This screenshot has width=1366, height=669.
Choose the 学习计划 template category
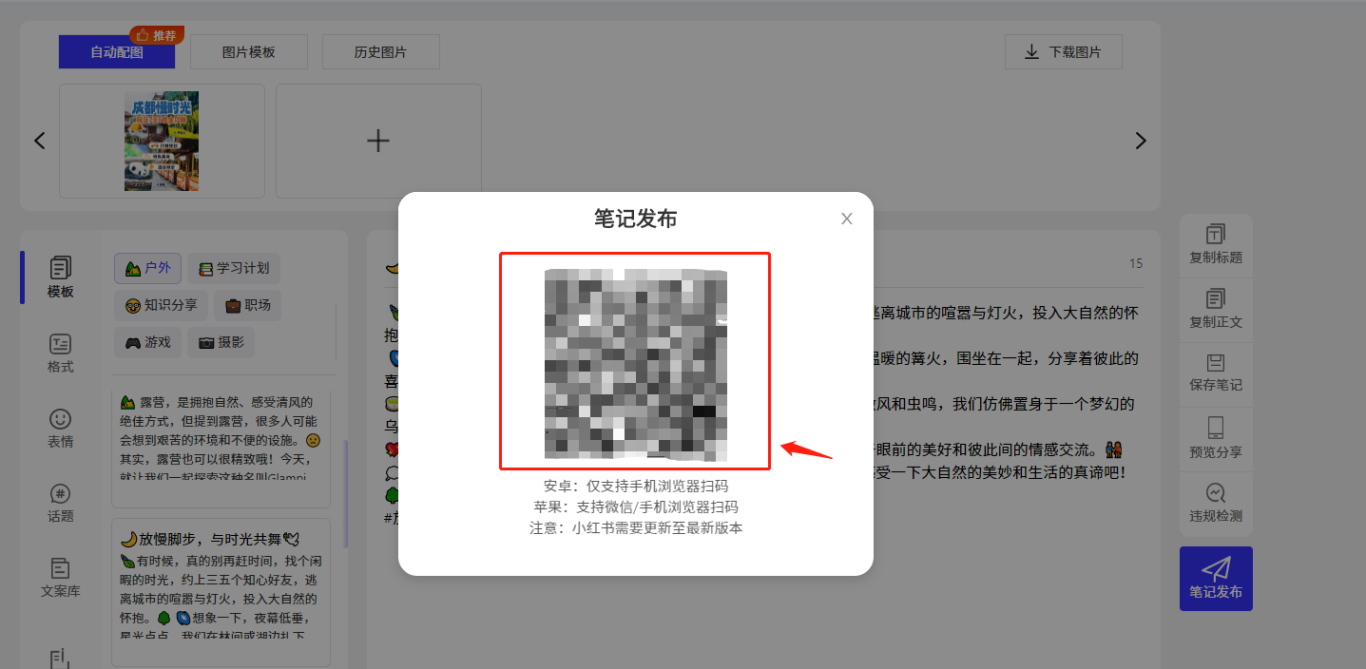[x=234, y=268]
